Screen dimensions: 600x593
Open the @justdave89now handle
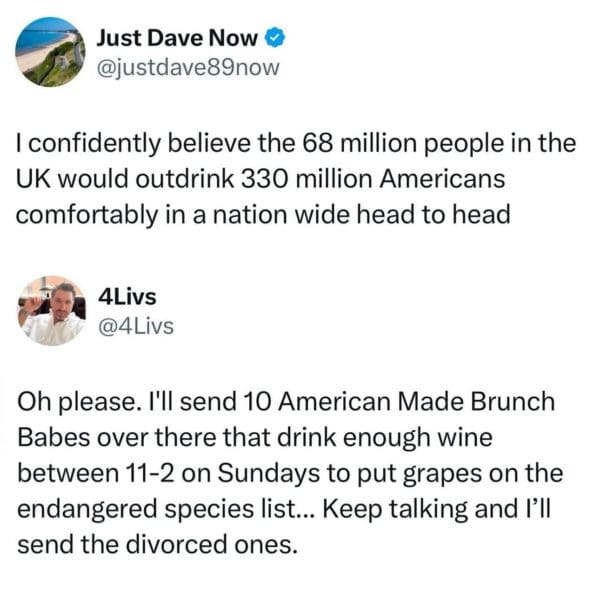coord(187,68)
